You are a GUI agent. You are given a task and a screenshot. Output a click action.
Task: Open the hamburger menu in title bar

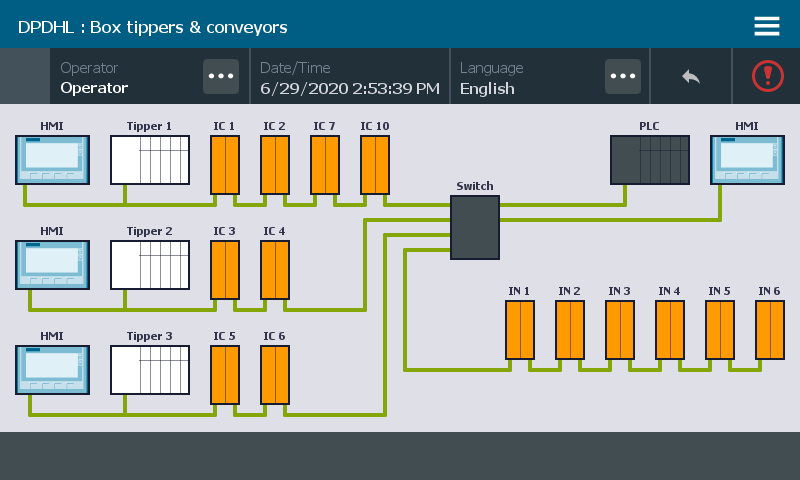[767, 26]
